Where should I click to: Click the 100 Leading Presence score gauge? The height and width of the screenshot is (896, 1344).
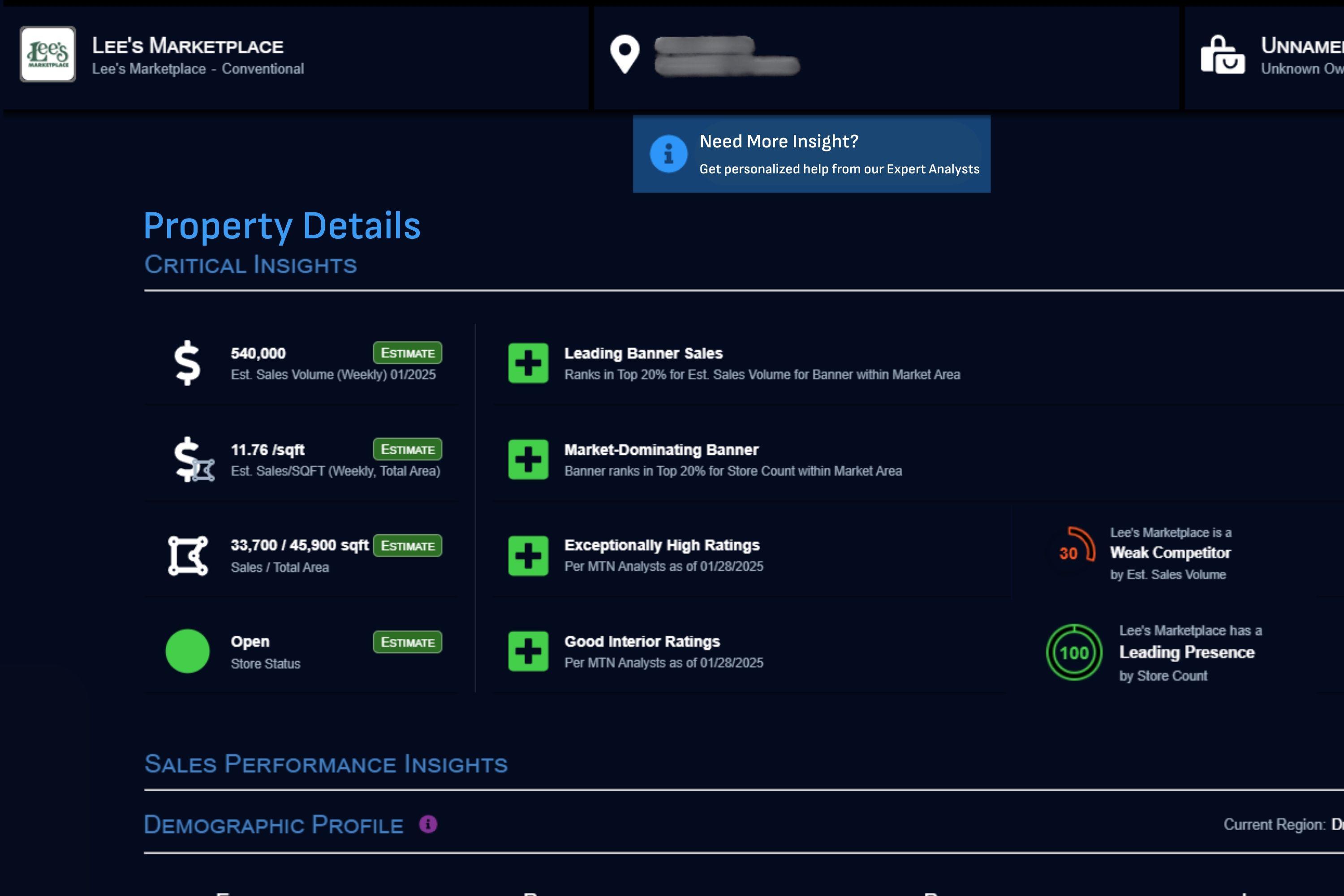1074,653
